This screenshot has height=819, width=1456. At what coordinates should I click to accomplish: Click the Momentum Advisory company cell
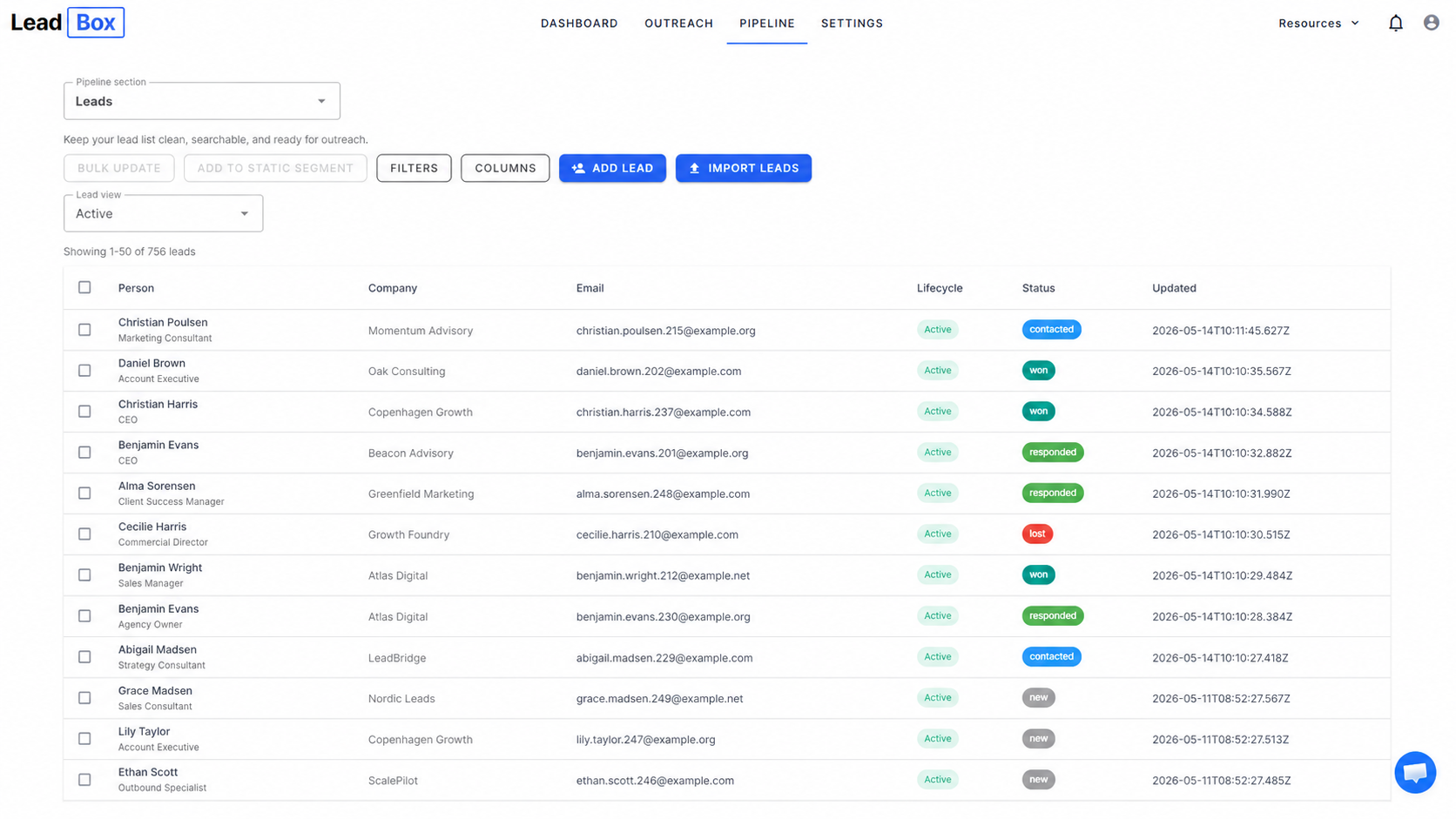pyautogui.click(x=421, y=331)
